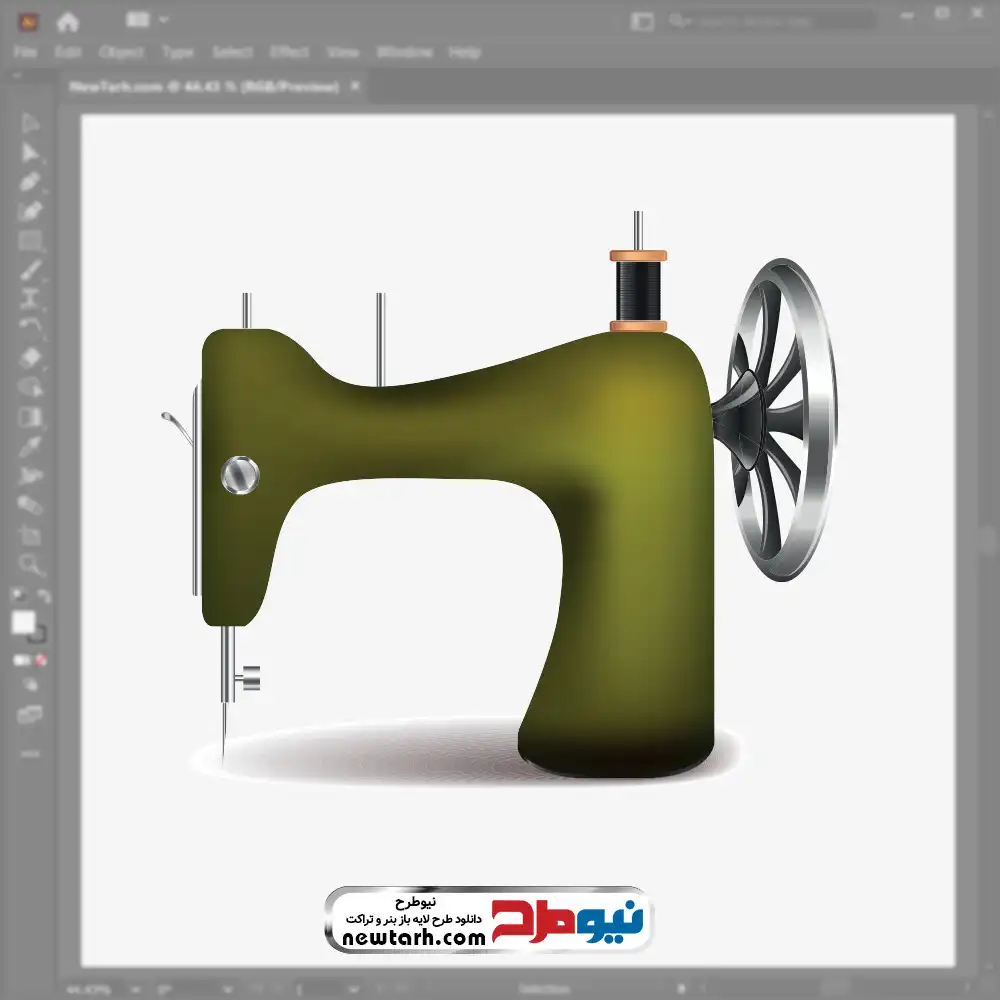Select the Rectangle shape tool
The width and height of the screenshot is (1000, 1000).
click(30, 241)
